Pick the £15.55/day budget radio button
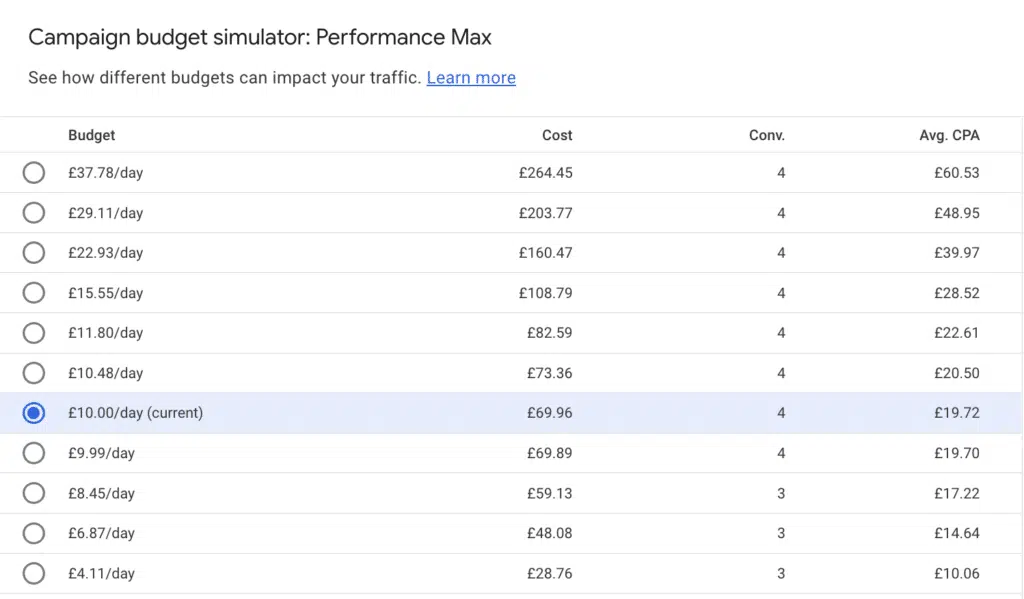Viewport: 1024px width, 599px height. tap(34, 293)
